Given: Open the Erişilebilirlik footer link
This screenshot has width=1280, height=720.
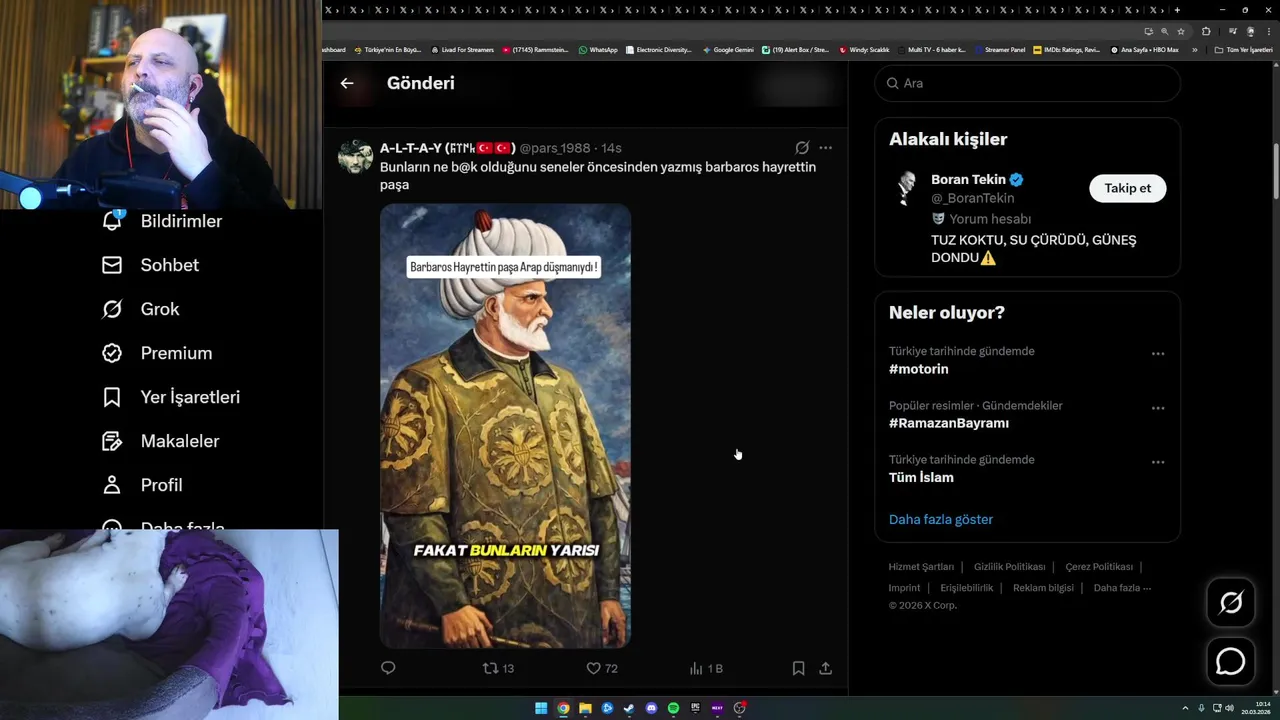Looking at the screenshot, I should pos(966,588).
